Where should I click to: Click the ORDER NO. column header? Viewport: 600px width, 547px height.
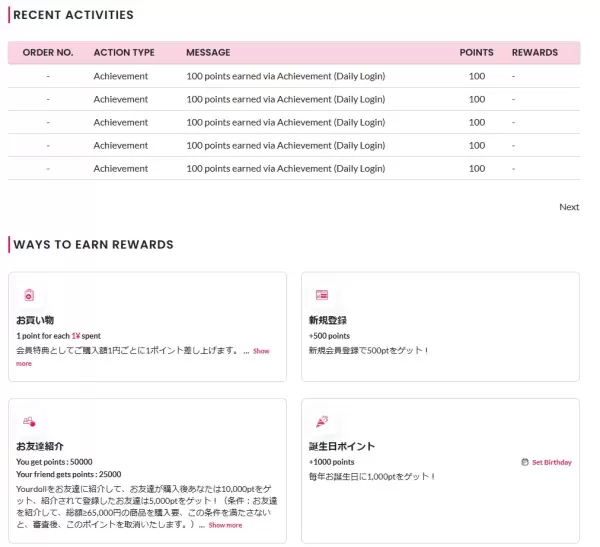tap(48, 52)
